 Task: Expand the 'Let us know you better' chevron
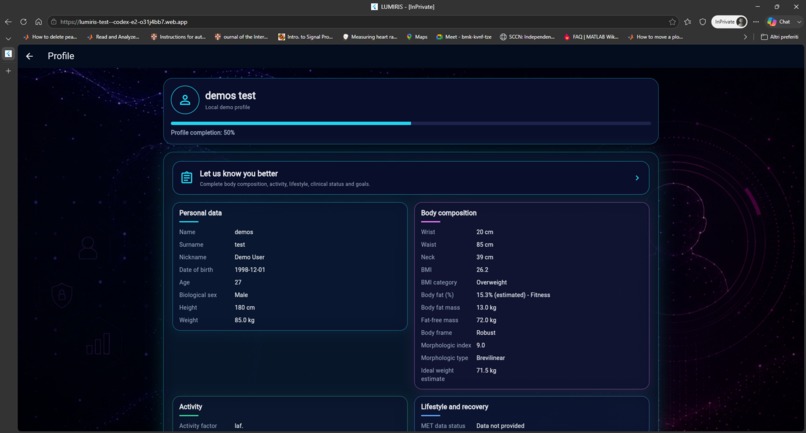637,178
